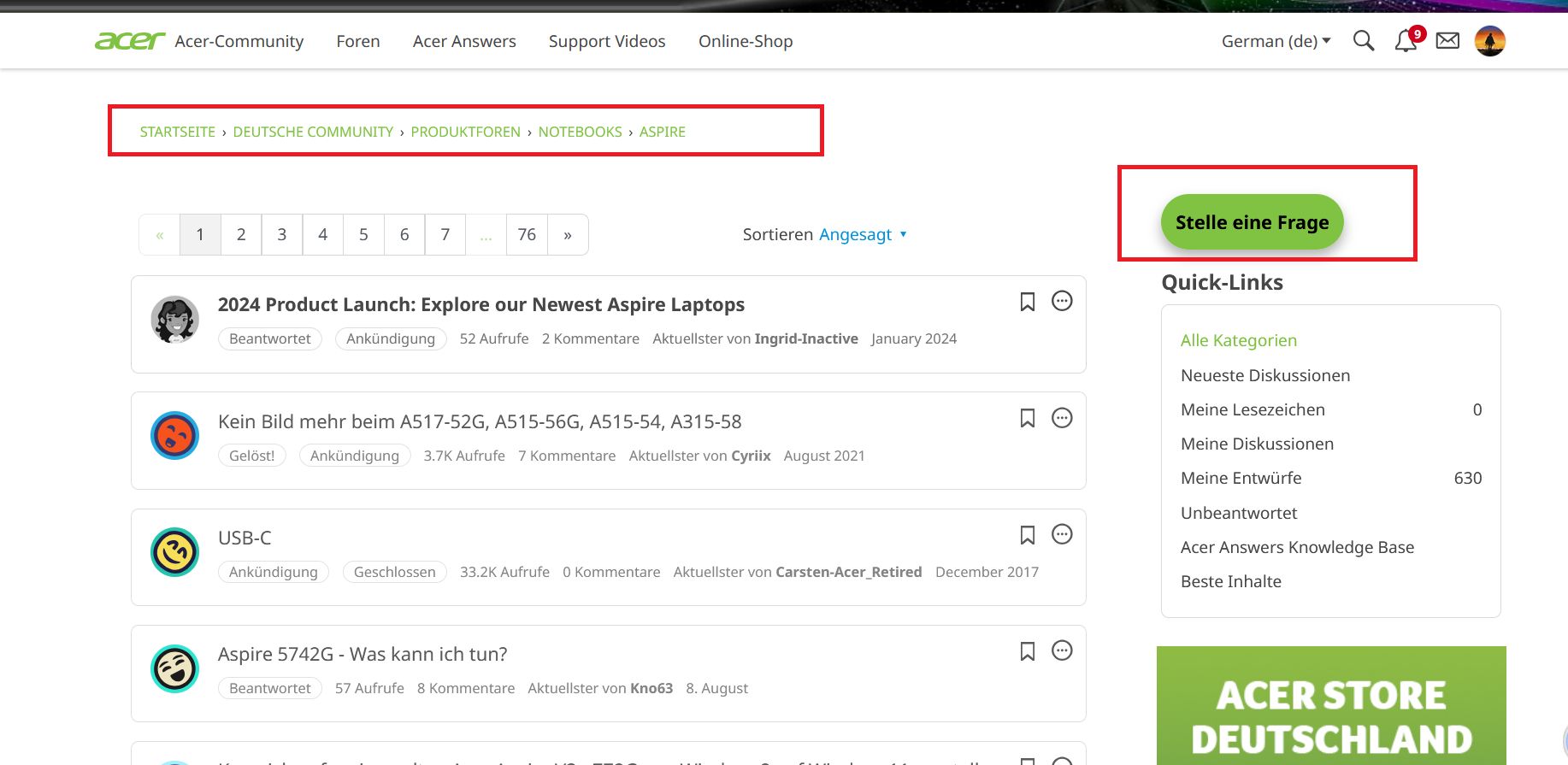Viewport: 1568px width, 765px height.
Task: Open 2024 Product Launch discussion title
Action: 481,304
